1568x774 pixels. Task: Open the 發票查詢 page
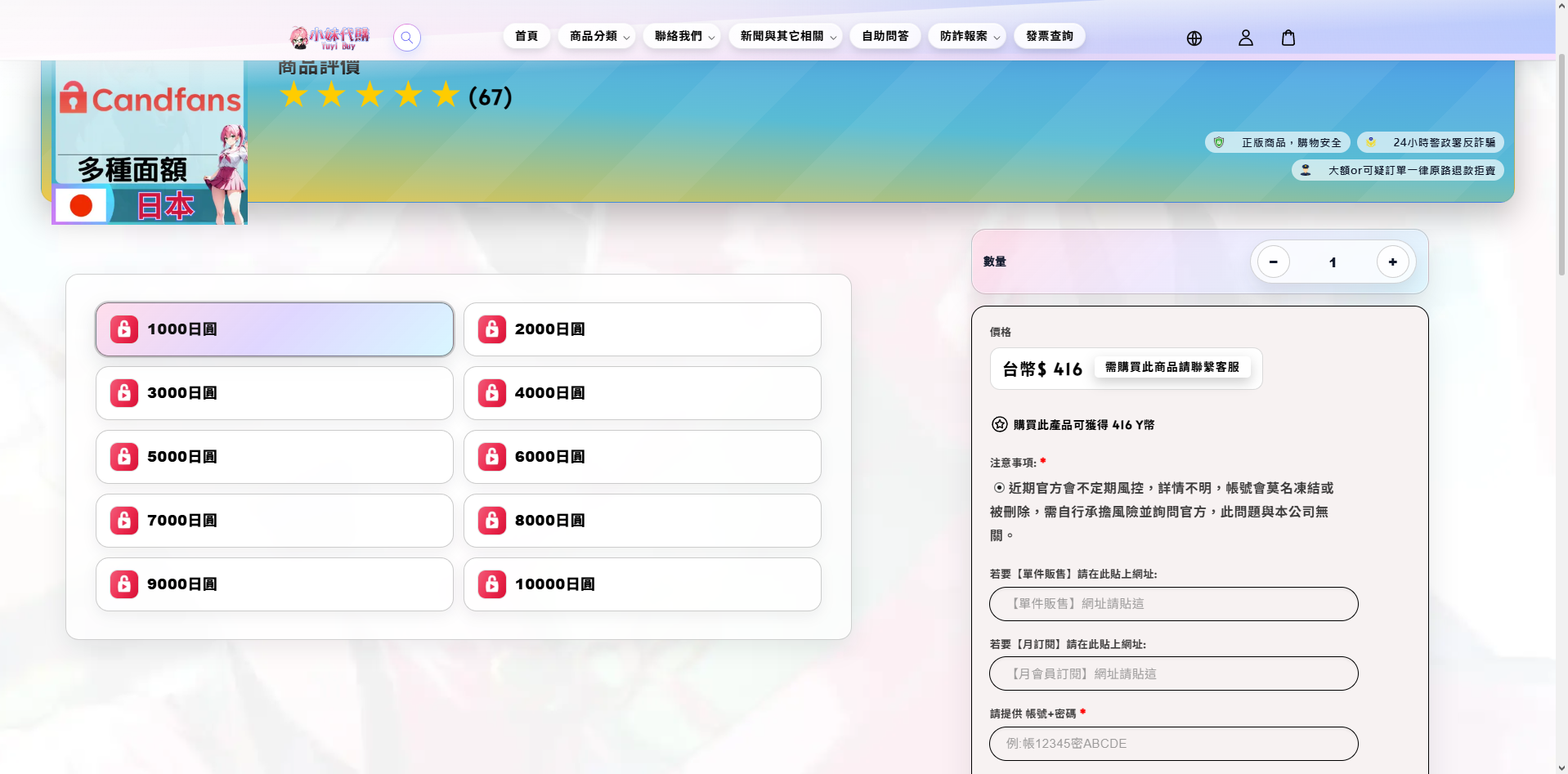1050,35
